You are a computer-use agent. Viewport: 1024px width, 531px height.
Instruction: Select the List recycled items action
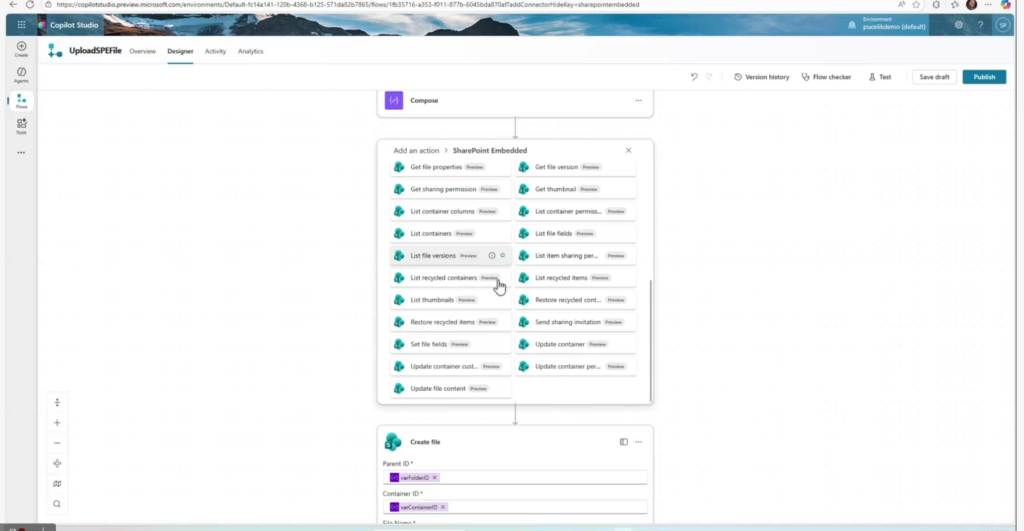[x=575, y=278]
